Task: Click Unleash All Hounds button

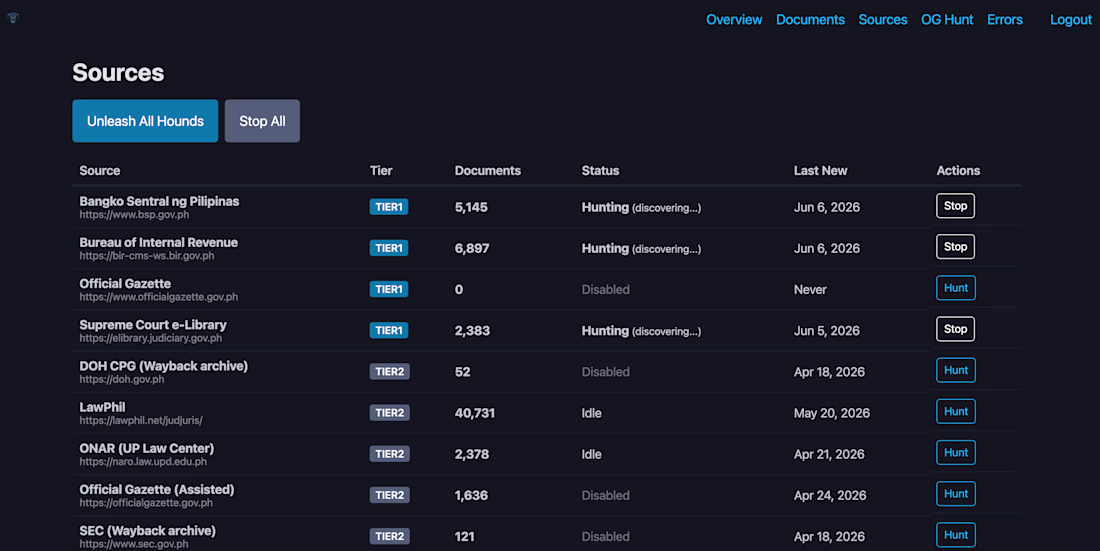Action: pyautogui.click(x=145, y=121)
